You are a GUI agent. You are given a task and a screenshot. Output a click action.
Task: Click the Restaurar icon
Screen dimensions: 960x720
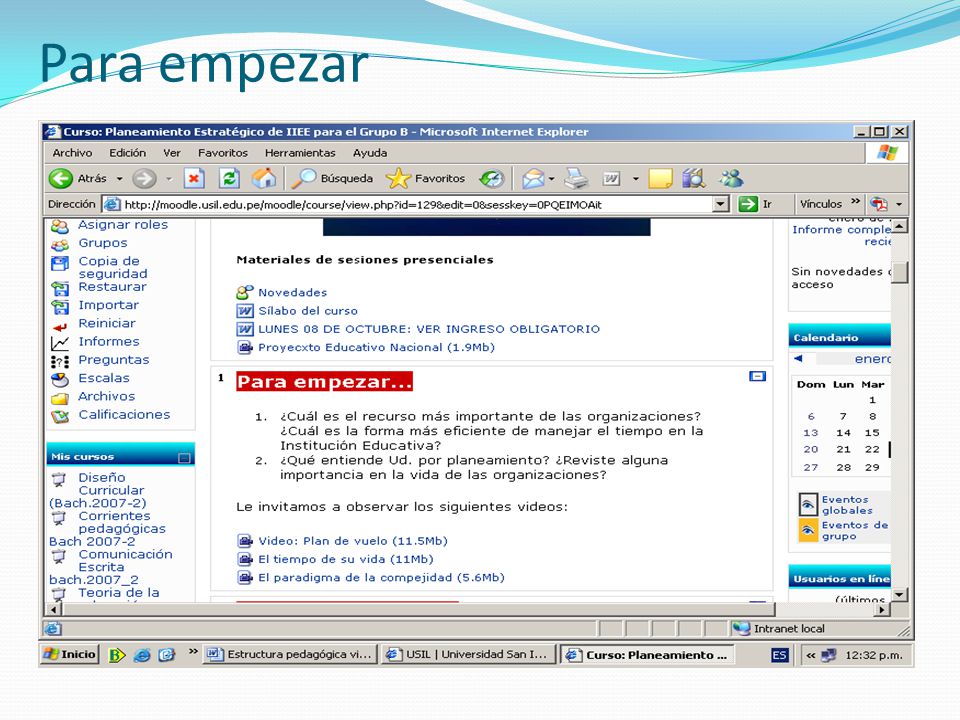coord(59,288)
